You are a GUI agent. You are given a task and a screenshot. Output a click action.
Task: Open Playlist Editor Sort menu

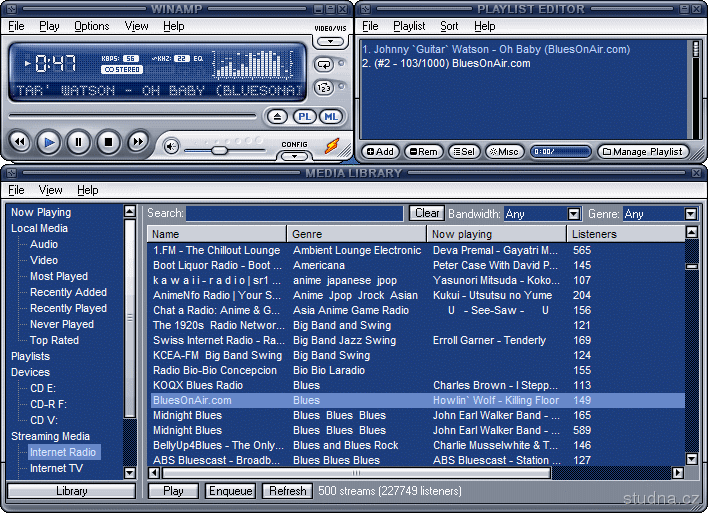point(449,26)
